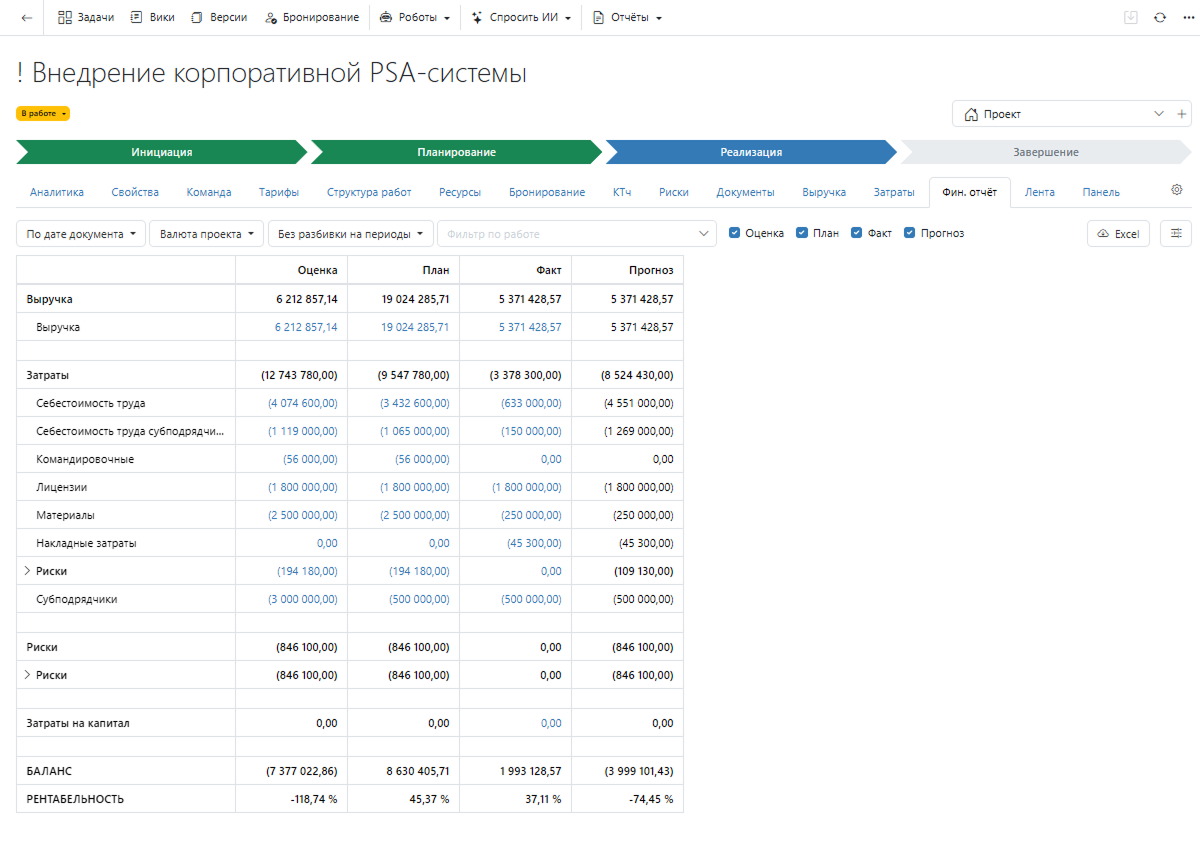Switch to the Структура работ tab
The height and width of the screenshot is (849, 1200).
coord(369,192)
